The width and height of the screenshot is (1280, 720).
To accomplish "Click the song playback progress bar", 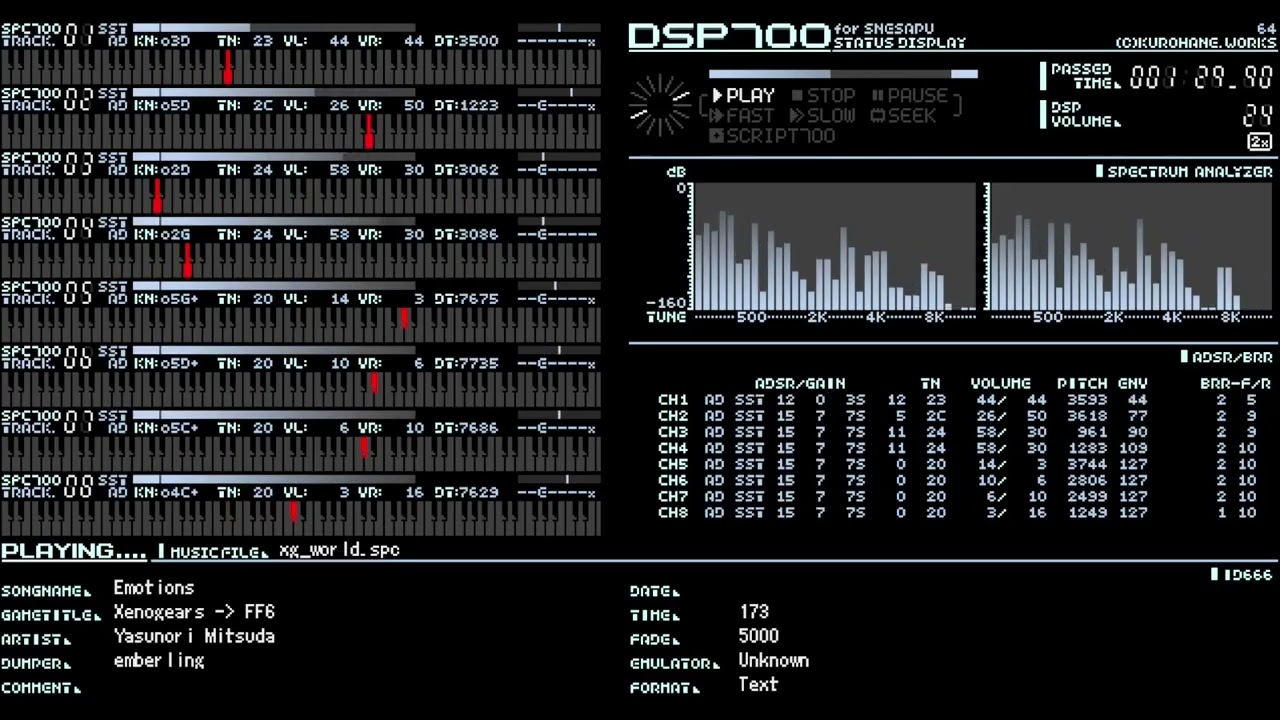I will pos(843,74).
